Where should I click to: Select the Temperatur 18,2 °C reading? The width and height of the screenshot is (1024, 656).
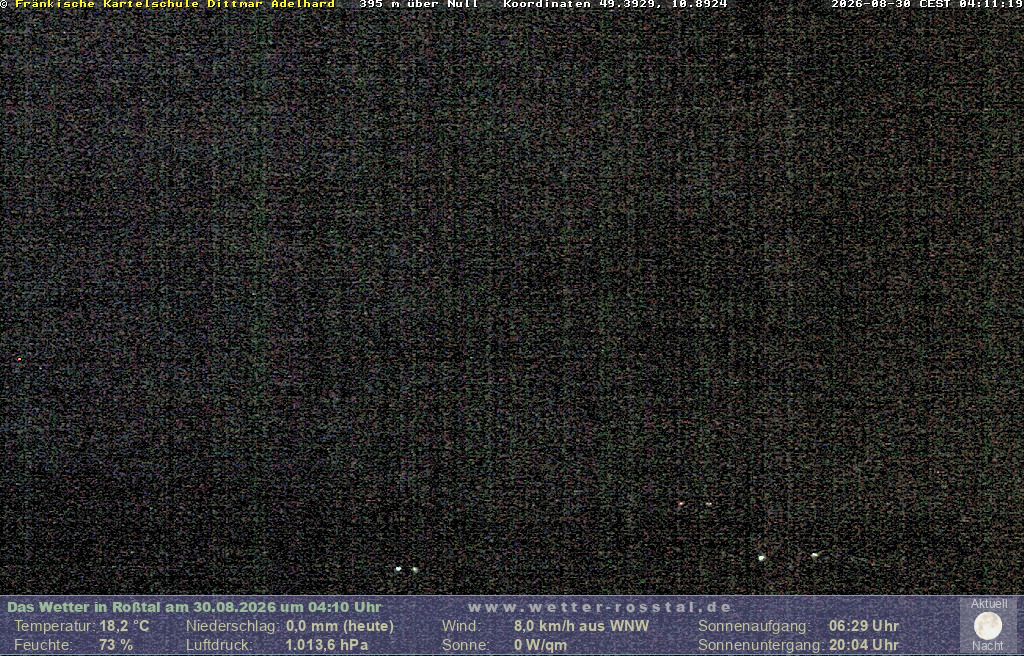82,626
